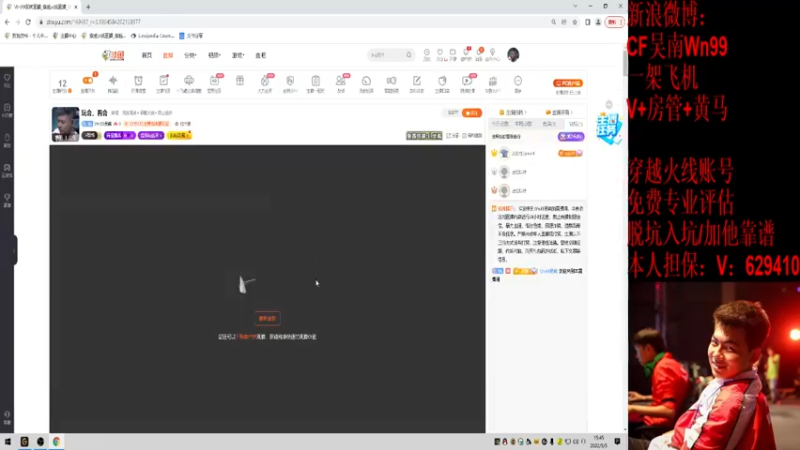Image resolution: width=800 pixels, height=450 pixels.
Task: Open the task checklist icon with red dot
Action: [163, 81]
